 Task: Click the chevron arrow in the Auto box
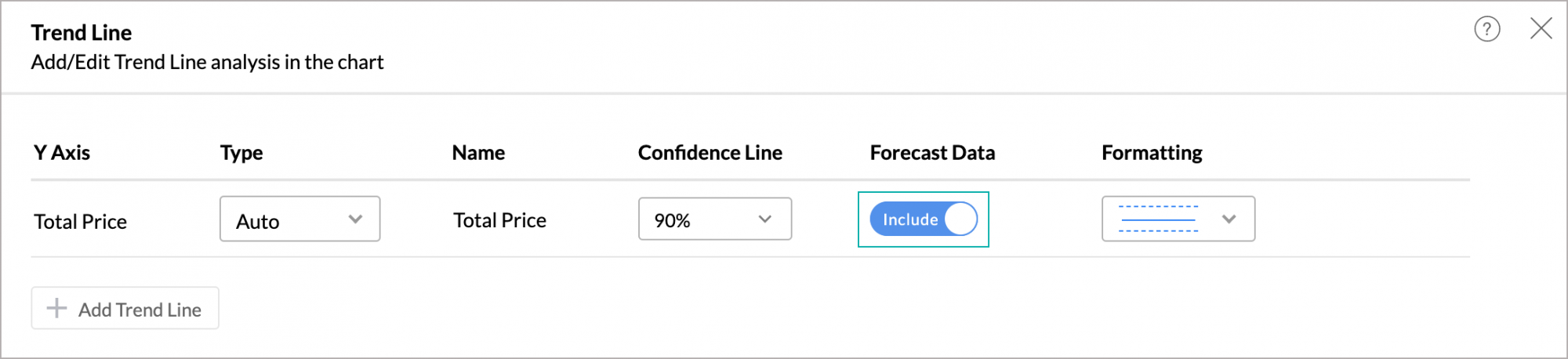pyautogui.click(x=355, y=219)
